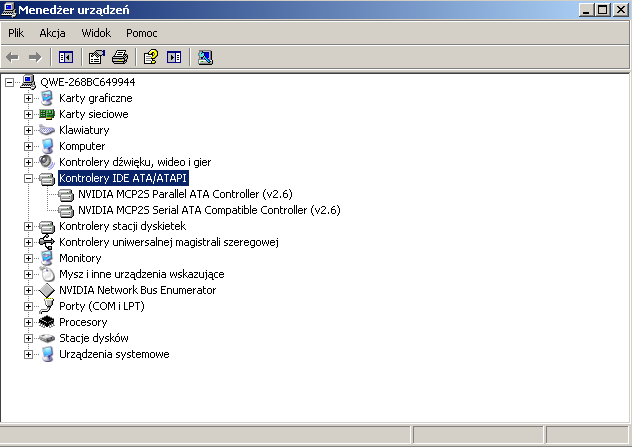Expand Procesory category
Screen dimensions: 632x447
coord(28,322)
